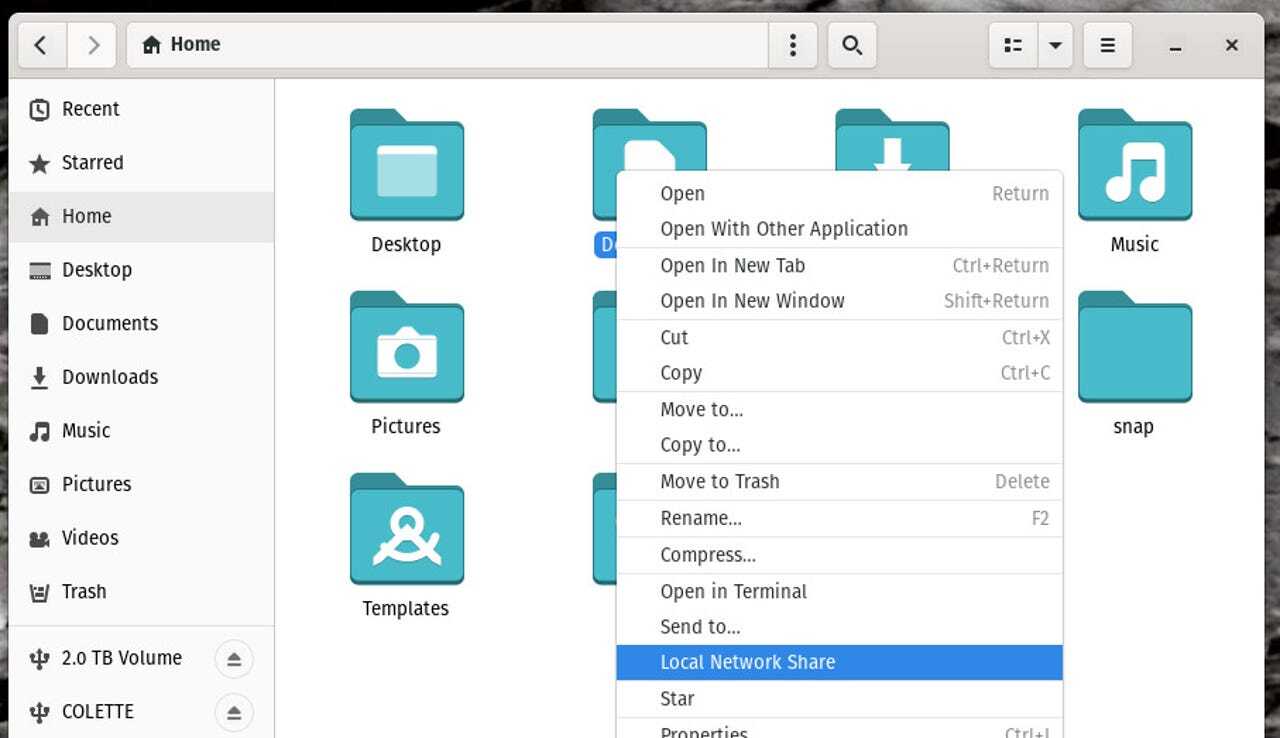Click the back navigation arrow
The height and width of the screenshot is (738, 1280).
(40, 45)
